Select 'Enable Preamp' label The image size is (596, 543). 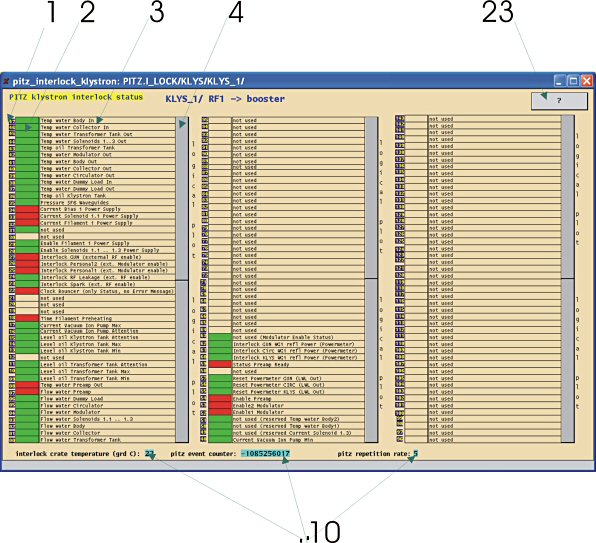tap(252, 399)
